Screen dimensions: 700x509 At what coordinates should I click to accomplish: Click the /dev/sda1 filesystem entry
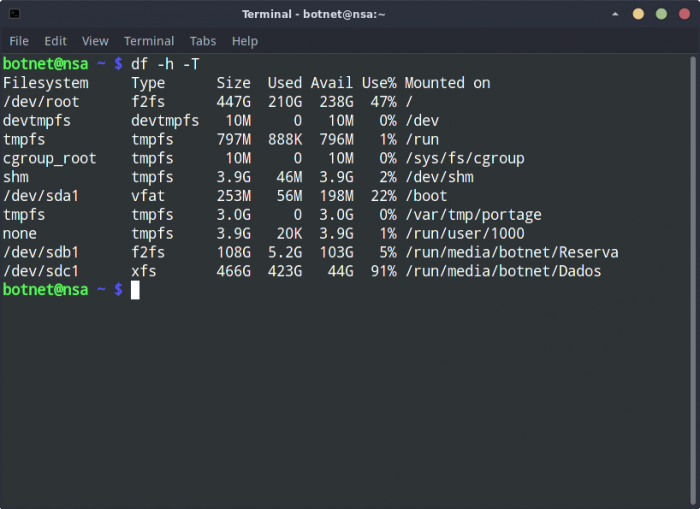(40, 196)
